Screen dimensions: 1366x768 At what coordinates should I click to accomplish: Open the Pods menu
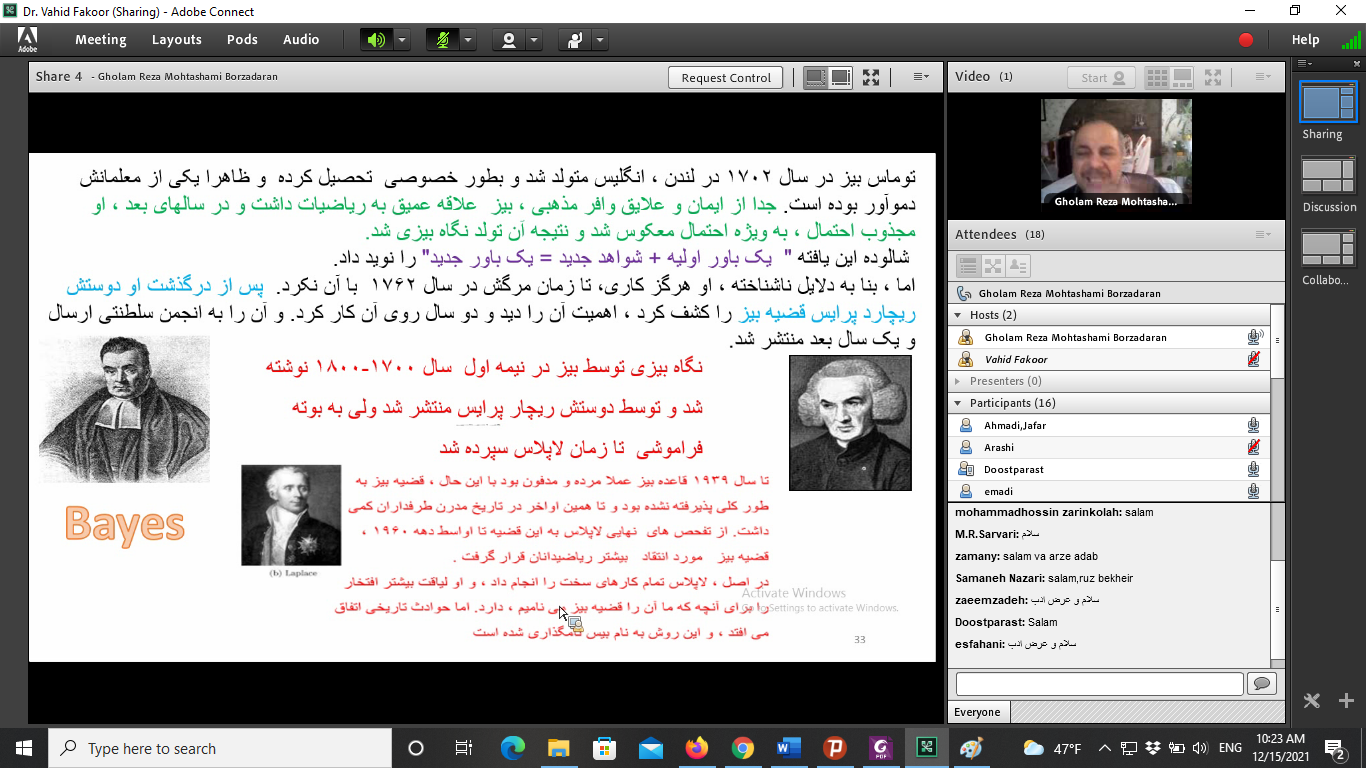point(242,40)
